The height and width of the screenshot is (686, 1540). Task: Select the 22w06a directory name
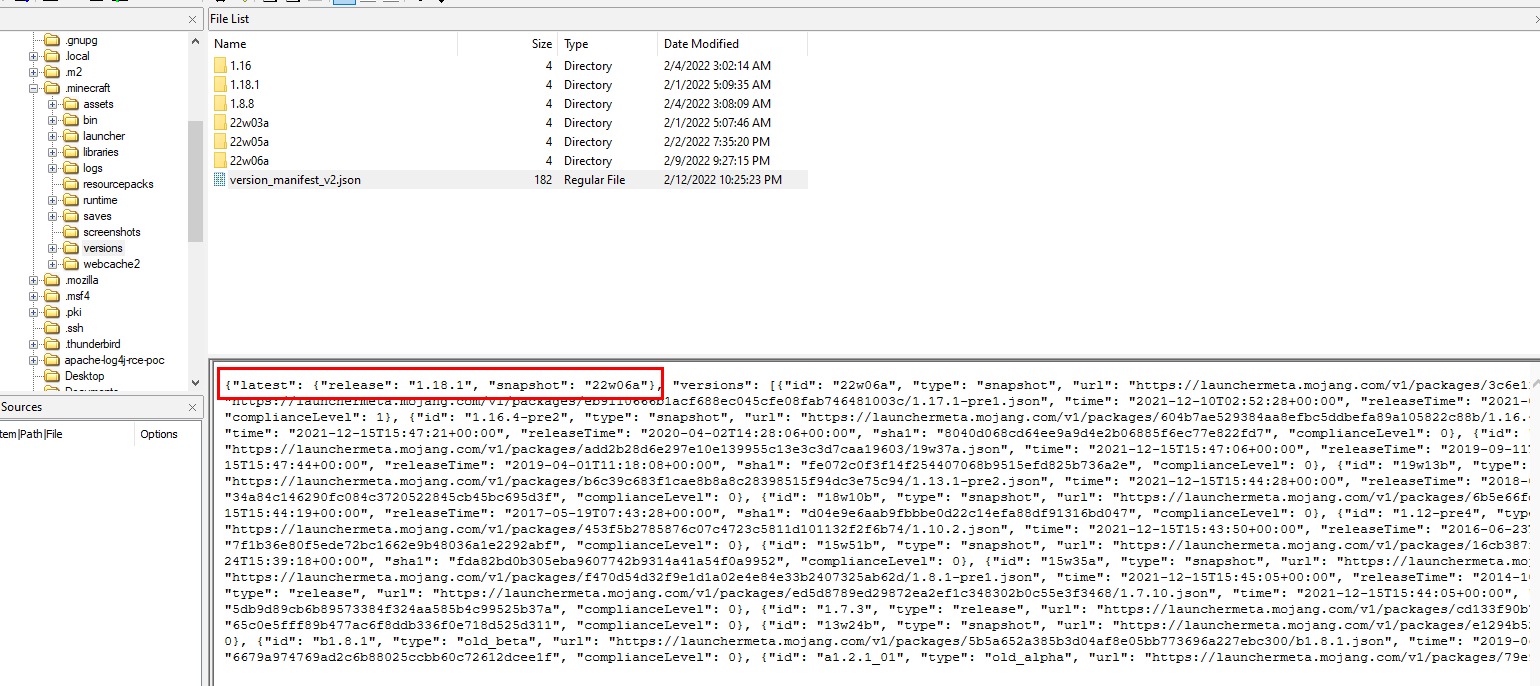click(x=249, y=161)
